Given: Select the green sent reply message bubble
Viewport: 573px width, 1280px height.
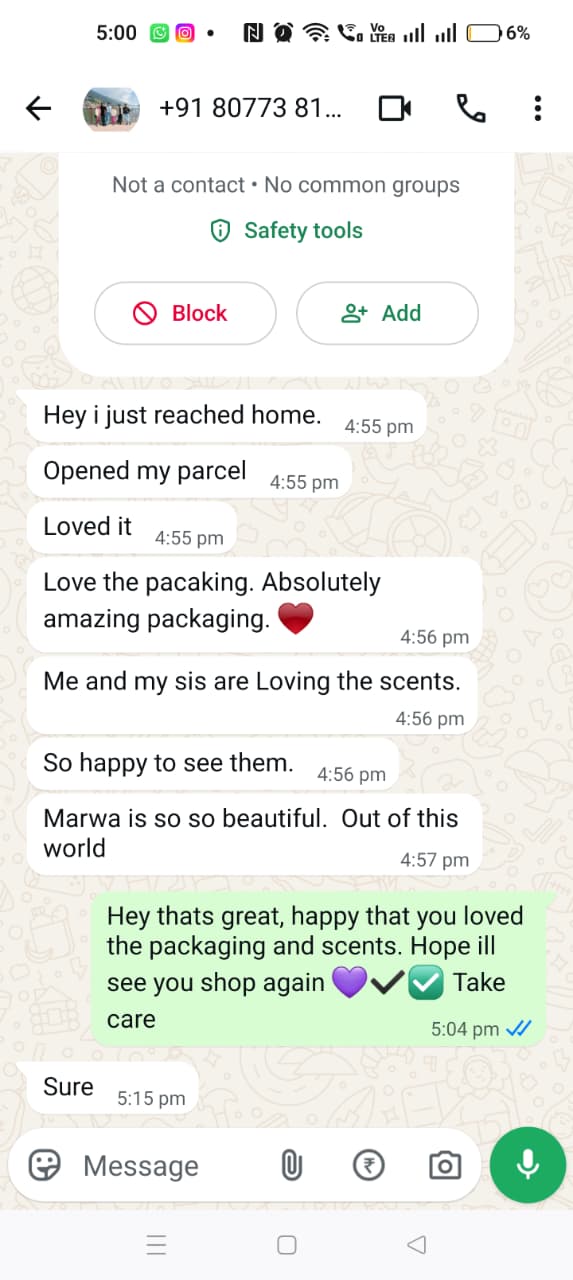Looking at the screenshot, I should coord(319,968).
